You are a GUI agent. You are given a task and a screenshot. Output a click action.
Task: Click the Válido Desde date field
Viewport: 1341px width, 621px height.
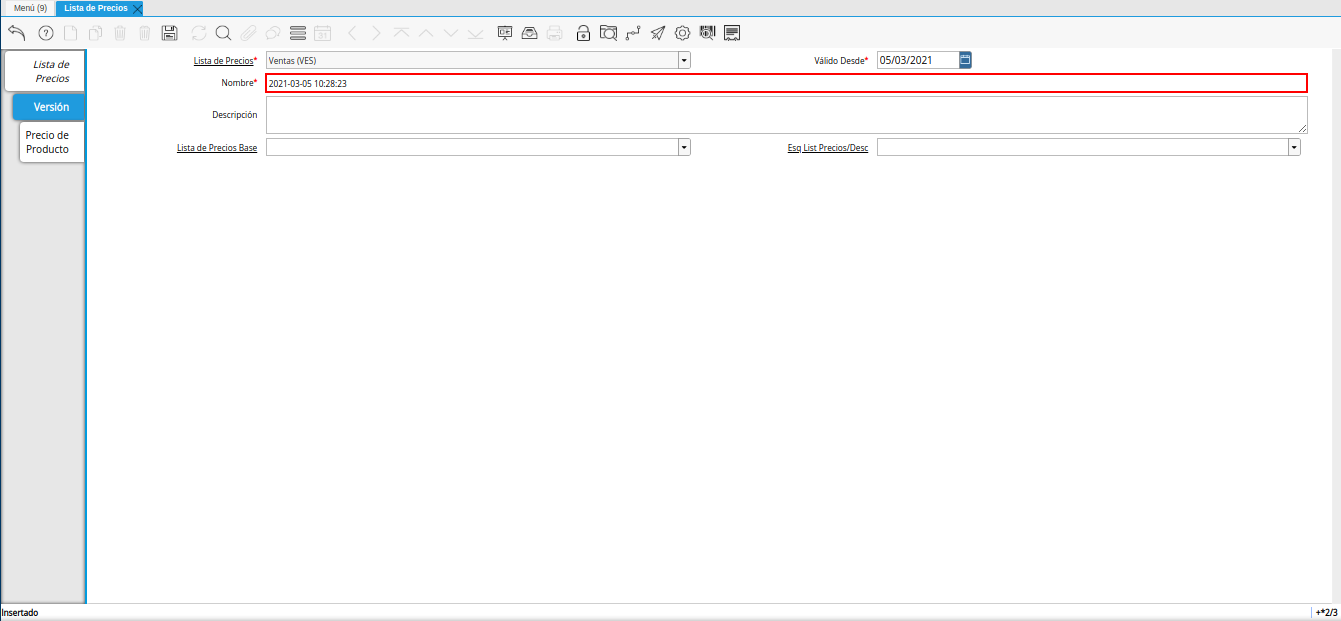[x=918, y=60]
